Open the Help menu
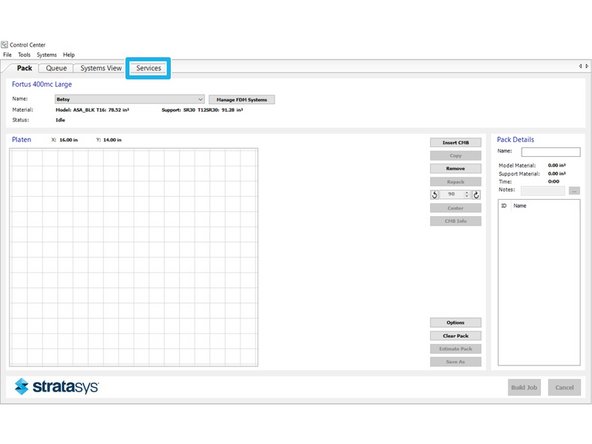The width and height of the screenshot is (592, 444). click(x=69, y=55)
